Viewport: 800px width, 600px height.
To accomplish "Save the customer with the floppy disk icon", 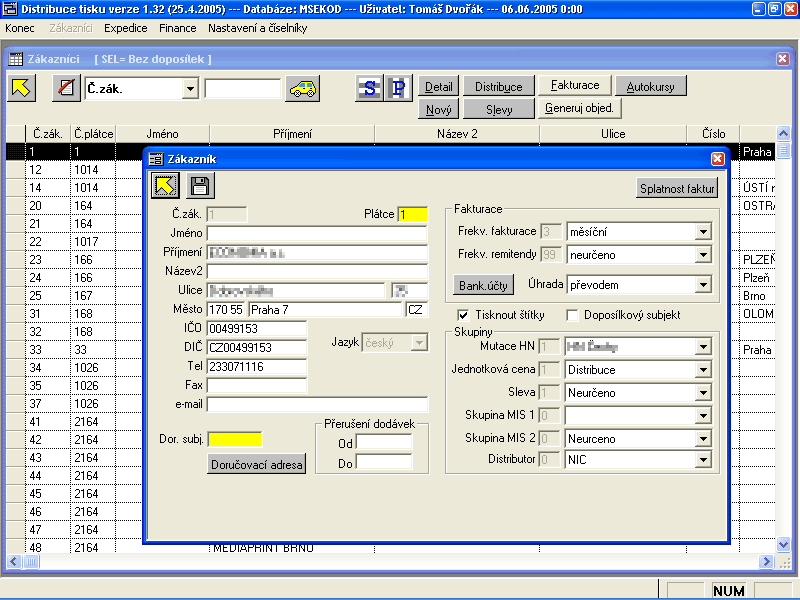I will 200,185.
